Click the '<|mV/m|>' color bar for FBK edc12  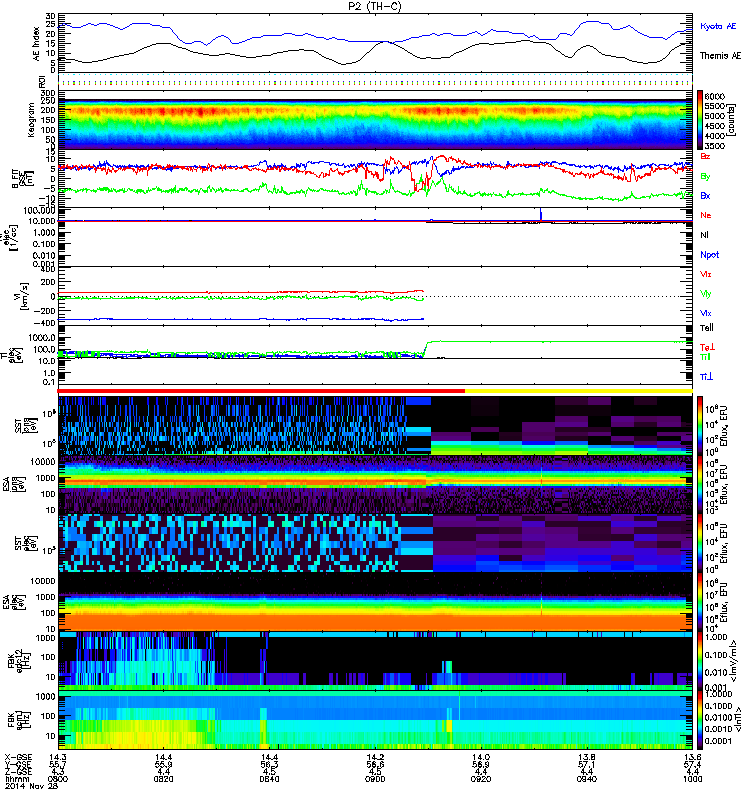(700, 662)
